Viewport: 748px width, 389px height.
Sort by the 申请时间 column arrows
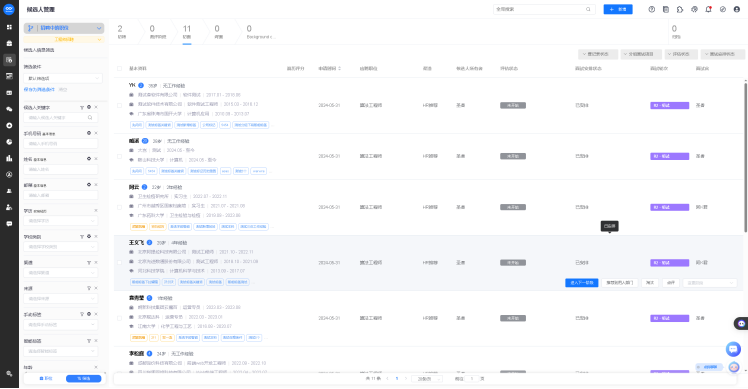pyautogui.click(x=340, y=68)
